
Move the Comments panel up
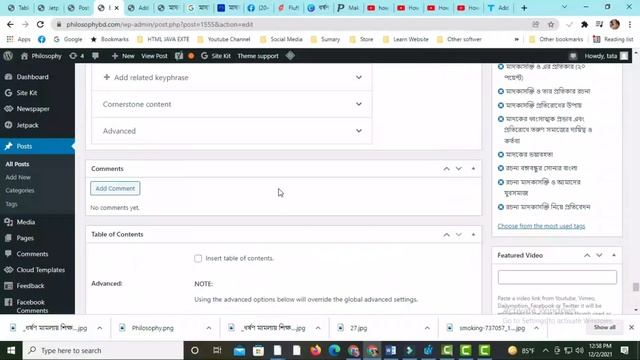point(447,169)
